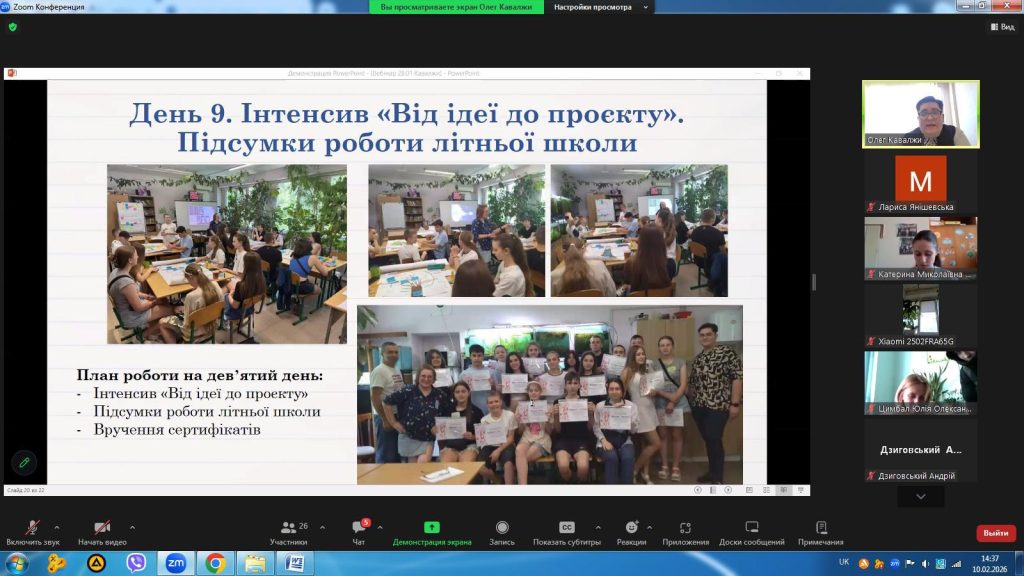
Task: Start recording with the Запись icon
Action: click(x=502, y=527)
